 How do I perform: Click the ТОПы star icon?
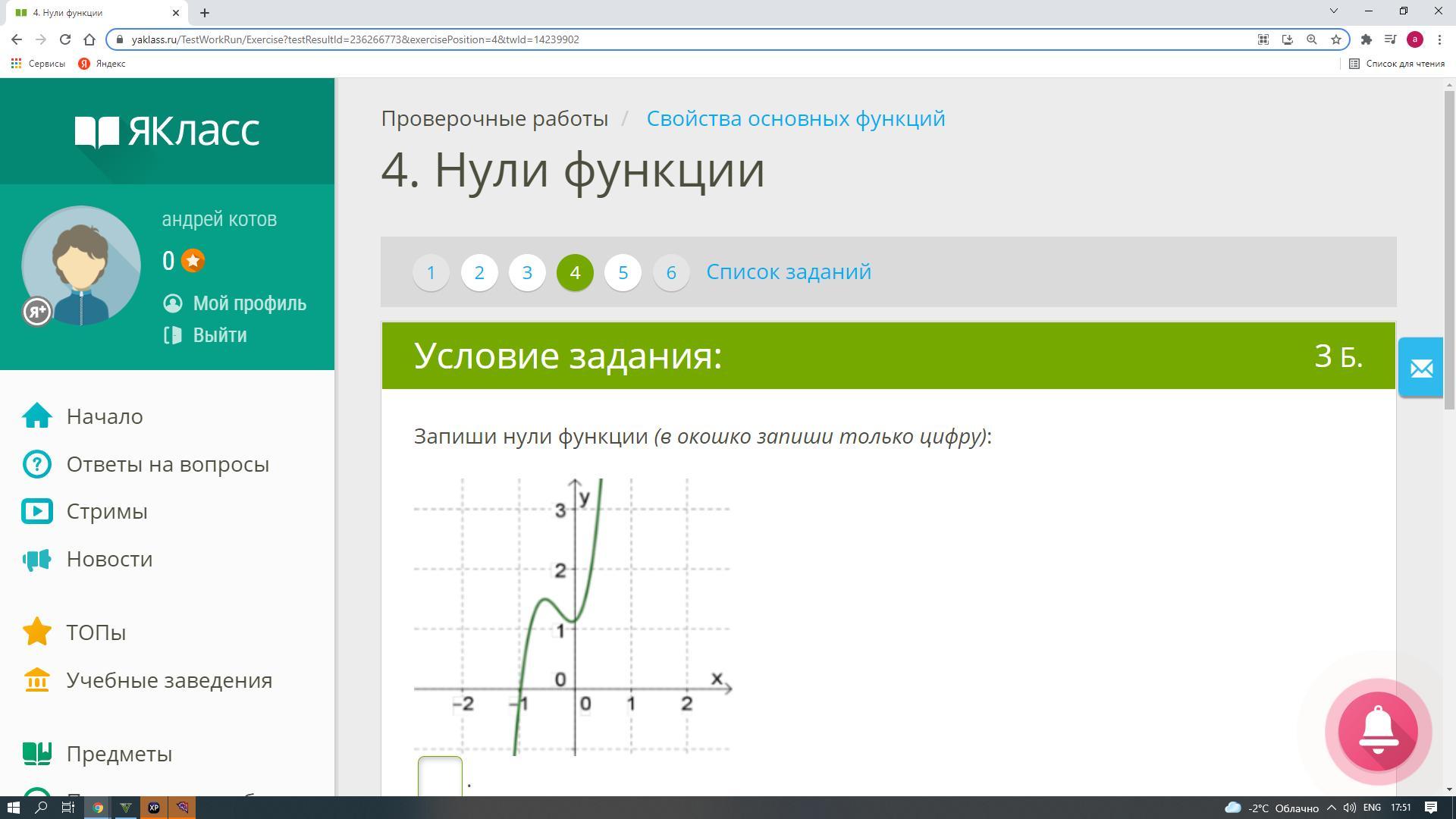36,632
